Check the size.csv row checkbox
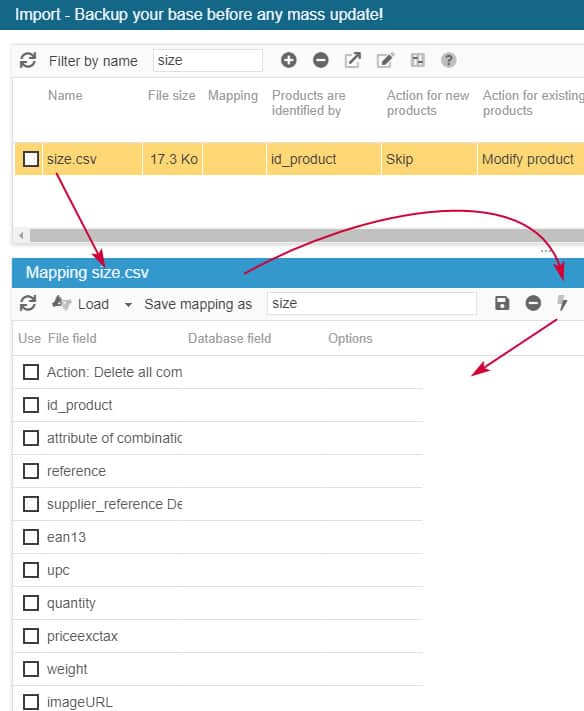 coord(31,159)
